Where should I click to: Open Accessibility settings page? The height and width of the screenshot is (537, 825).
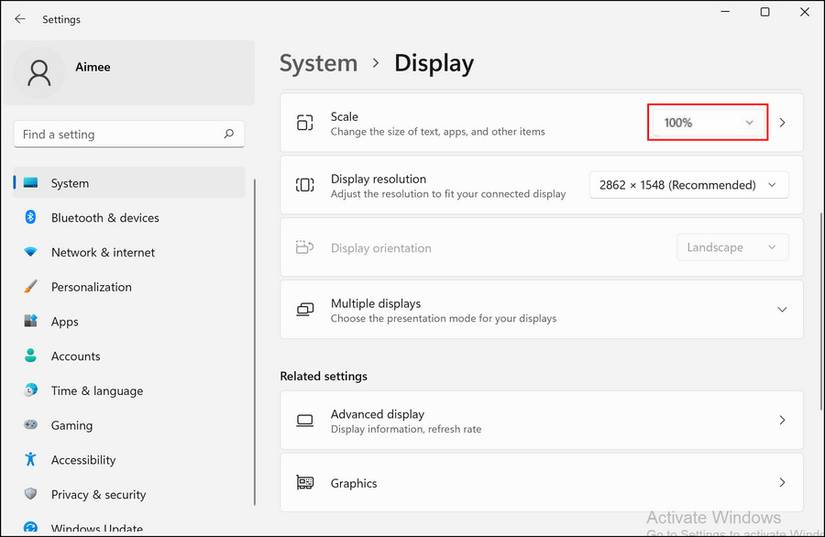[x=129, y=460]
